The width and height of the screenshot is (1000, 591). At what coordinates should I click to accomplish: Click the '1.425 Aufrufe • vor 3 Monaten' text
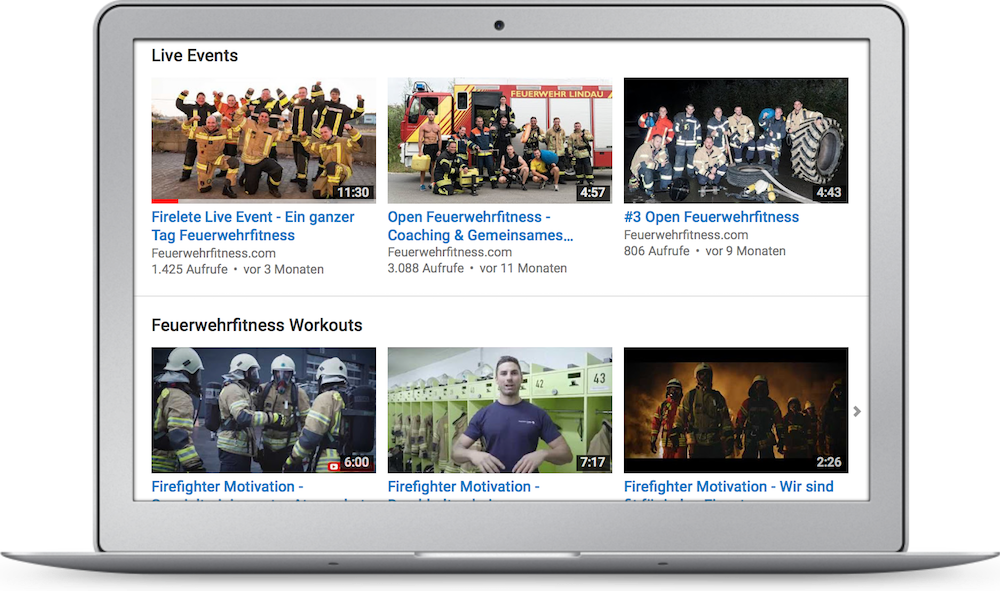point(237,270)
